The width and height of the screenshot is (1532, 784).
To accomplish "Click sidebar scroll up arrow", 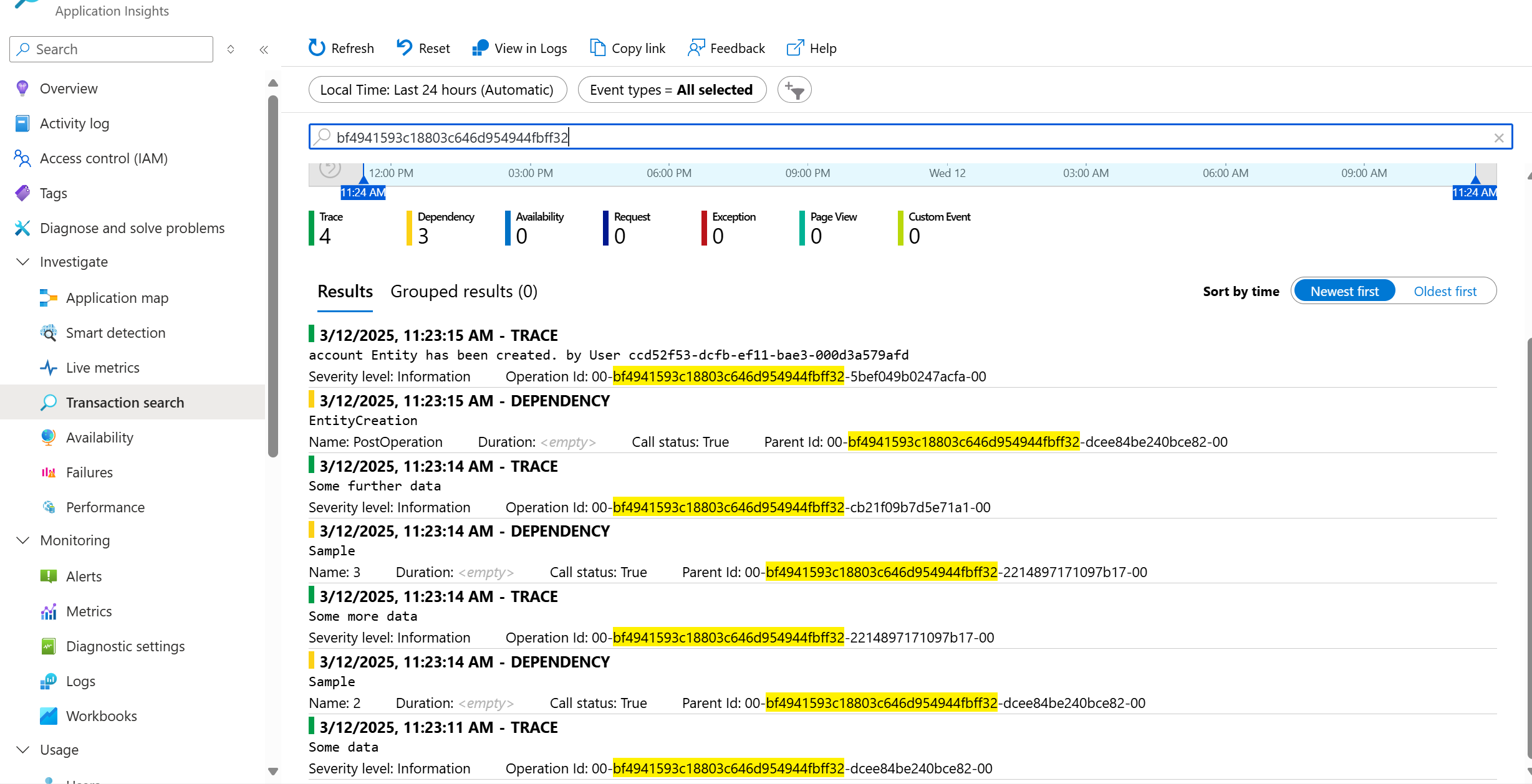I will (x=272, y=83).
